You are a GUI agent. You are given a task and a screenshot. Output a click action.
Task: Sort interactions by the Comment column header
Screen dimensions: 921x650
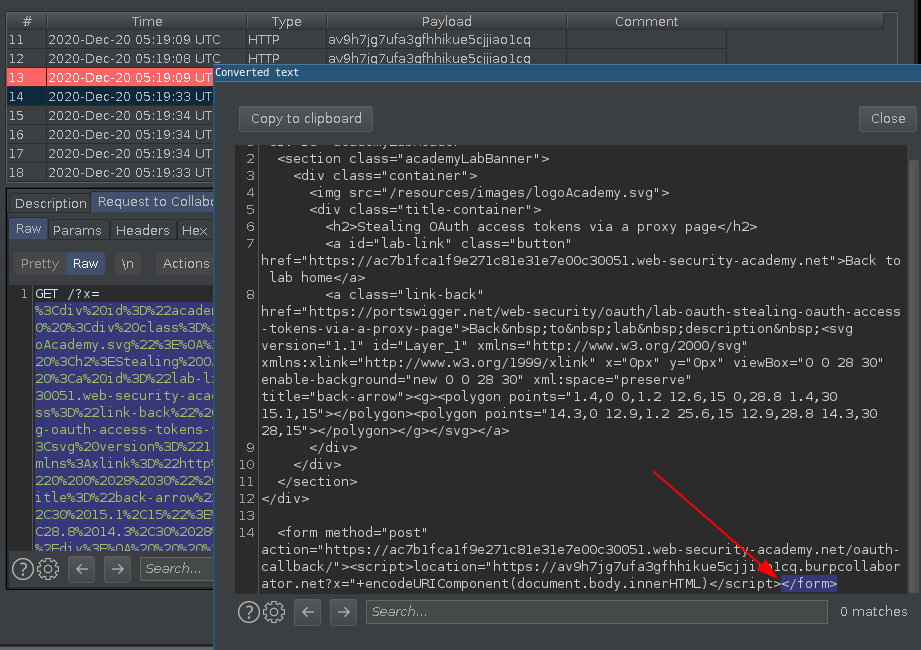[x=646, y=22]
